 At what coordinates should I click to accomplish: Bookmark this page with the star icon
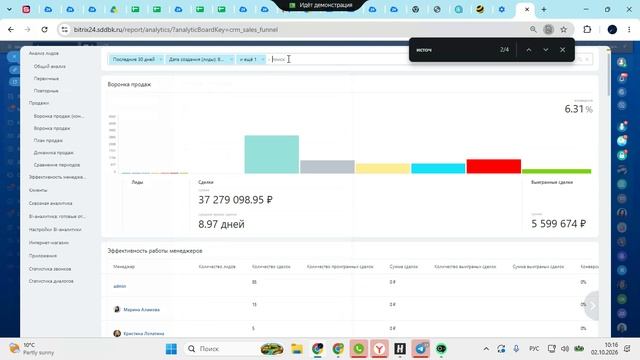564,29
